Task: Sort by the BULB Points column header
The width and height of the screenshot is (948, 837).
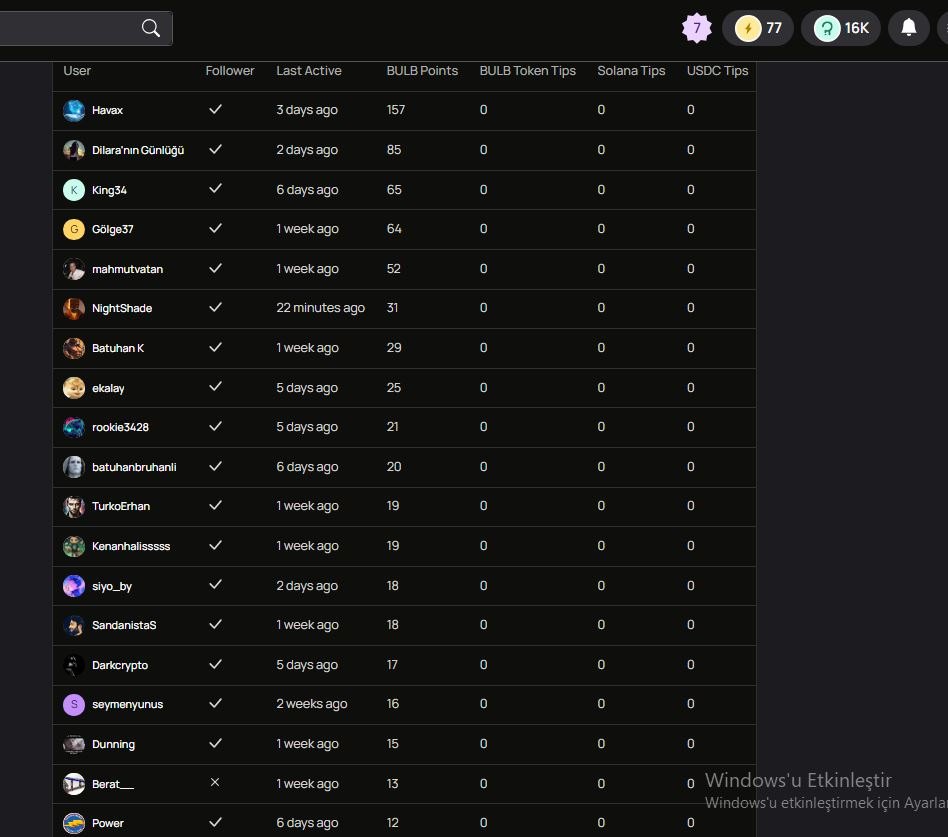Action: (x=422, y=71)
